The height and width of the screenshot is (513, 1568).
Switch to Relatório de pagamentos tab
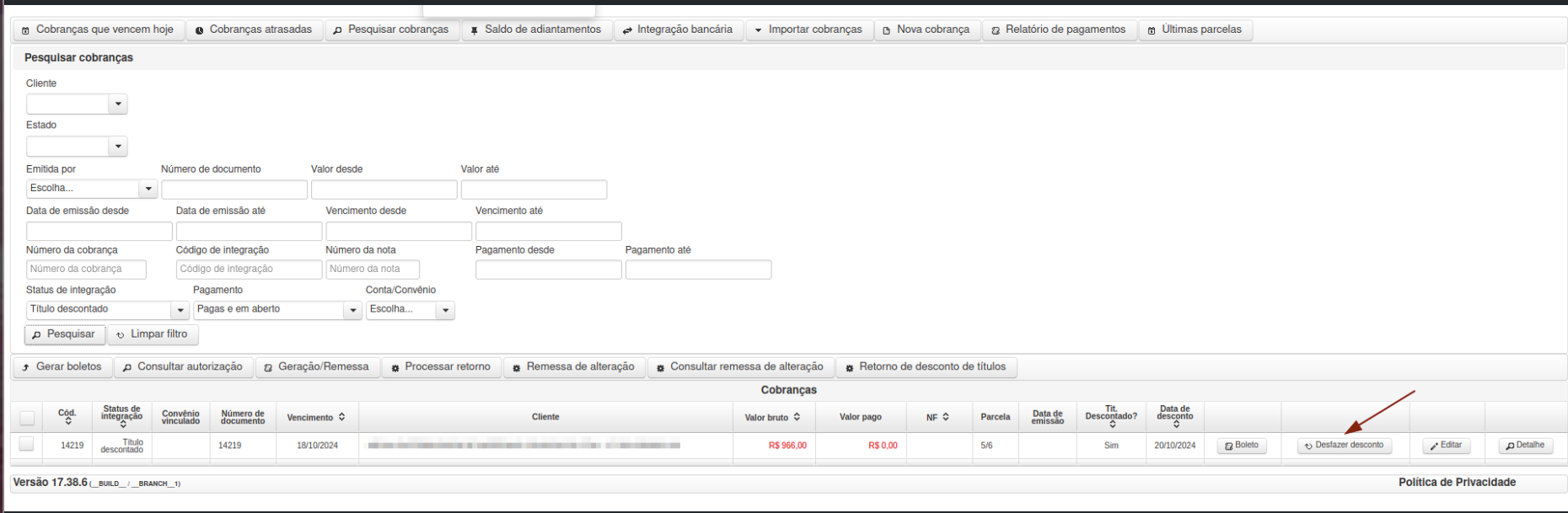point(1058,30)
